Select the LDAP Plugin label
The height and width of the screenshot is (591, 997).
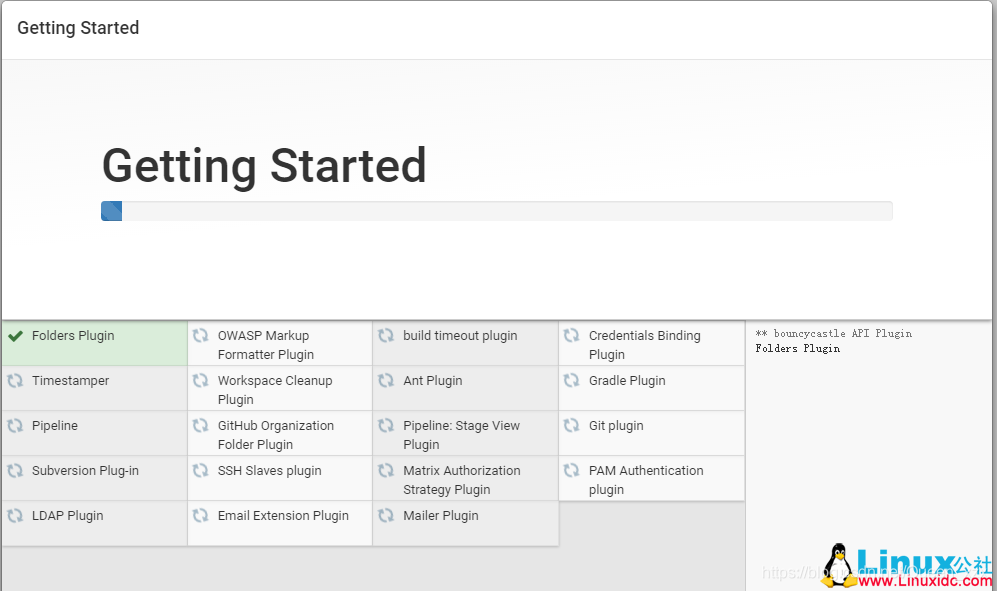(67, 516)
